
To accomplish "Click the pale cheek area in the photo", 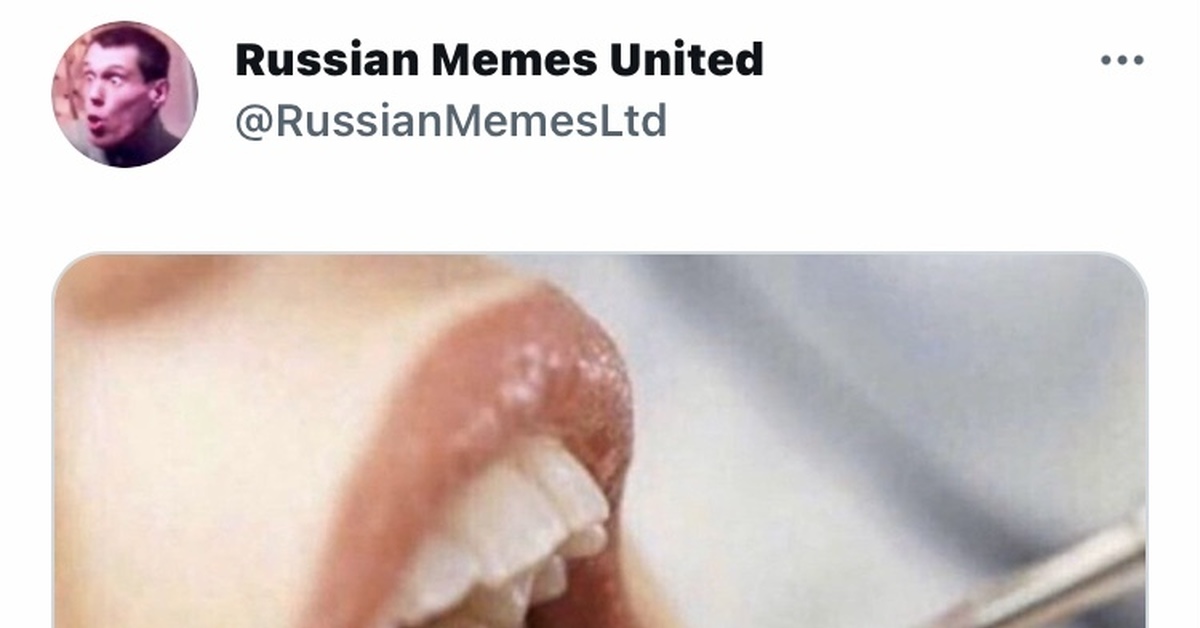I will [x=190, y=450].
